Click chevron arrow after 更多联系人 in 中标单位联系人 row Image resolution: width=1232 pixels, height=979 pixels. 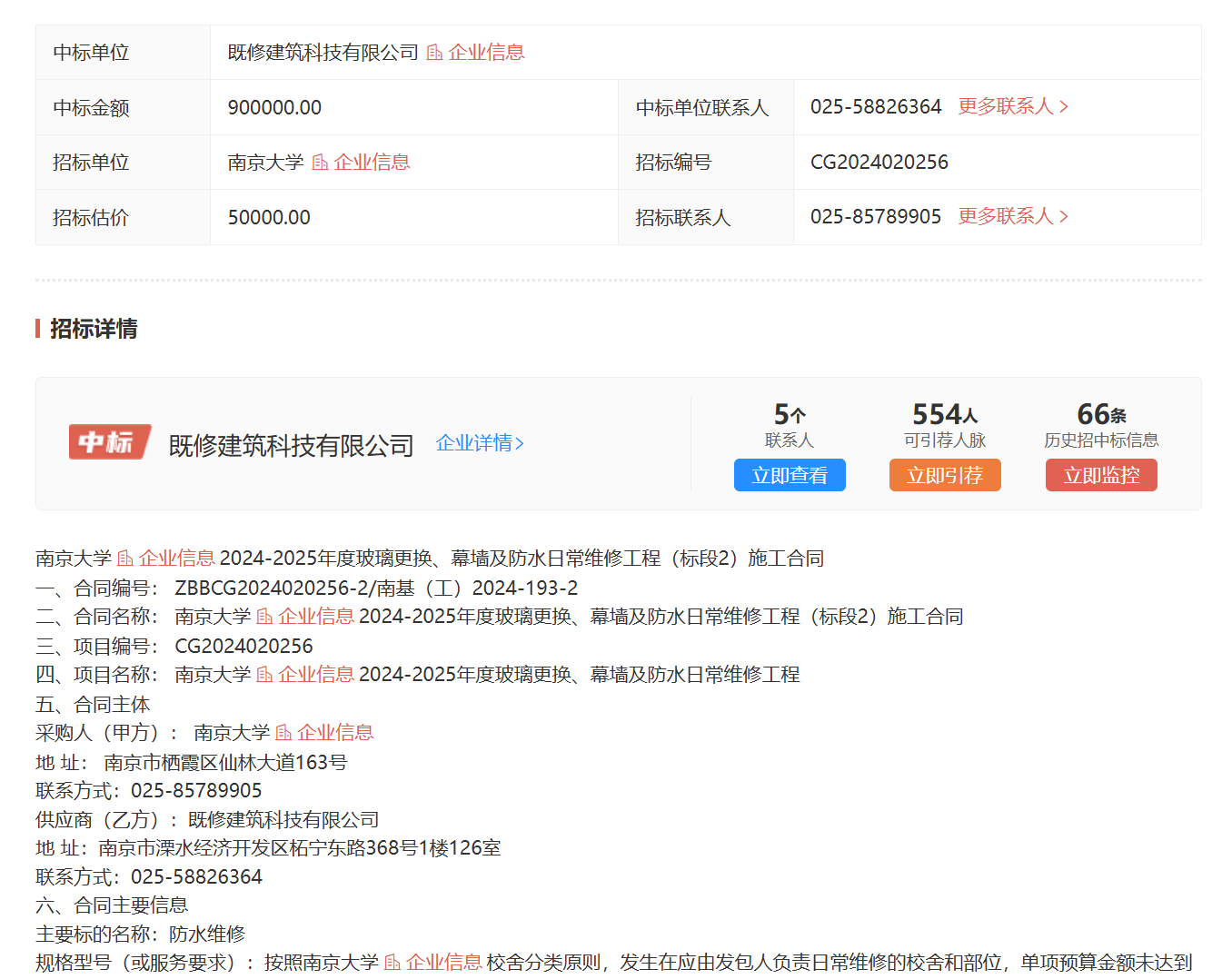(x=1064, y=107)
